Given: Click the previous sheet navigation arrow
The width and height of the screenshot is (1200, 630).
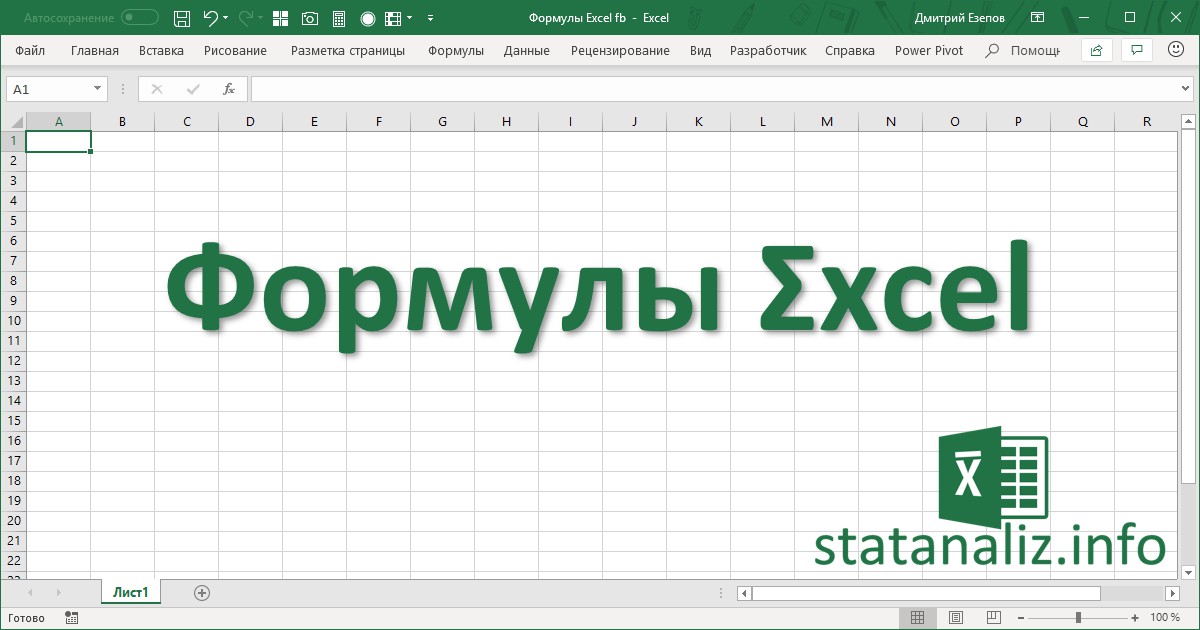Looking at the screenshot, I should tap(30, 593).
